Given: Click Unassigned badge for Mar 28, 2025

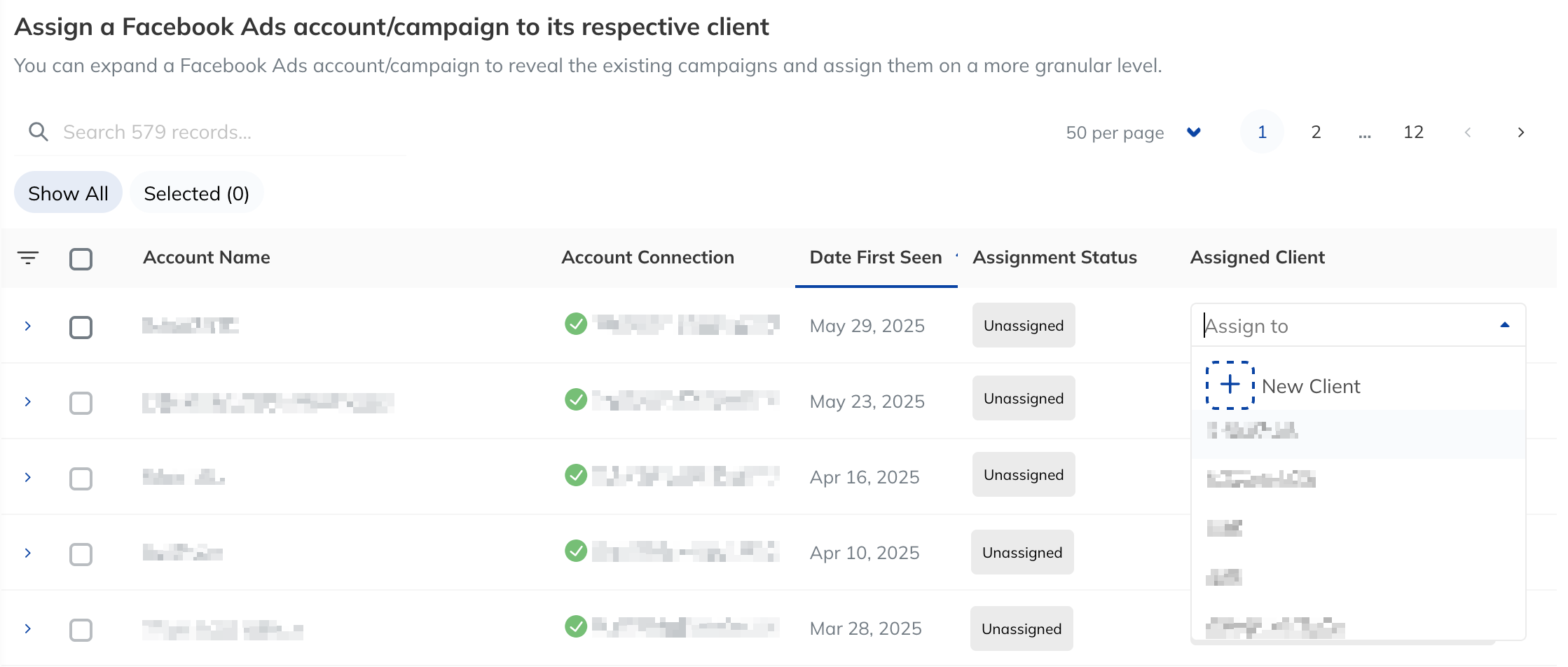Looking at the screenshot, I should point(1022,628).
